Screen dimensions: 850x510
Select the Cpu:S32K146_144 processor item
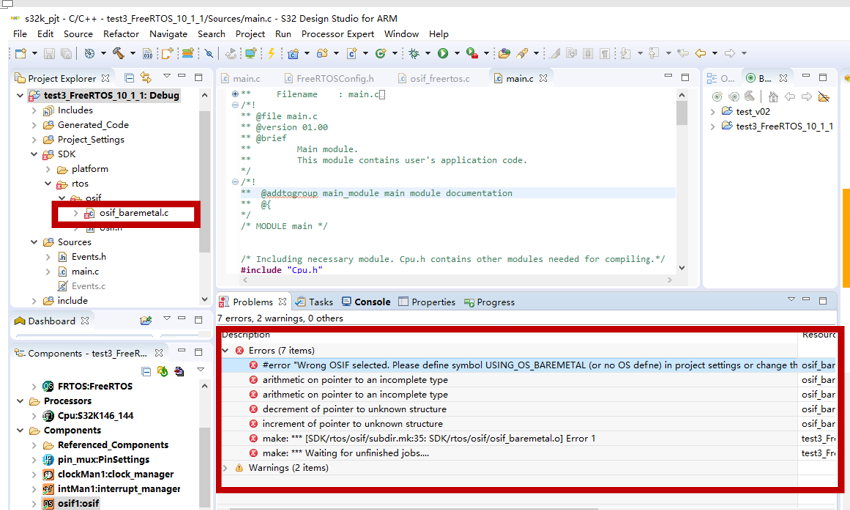pos(95,416)
